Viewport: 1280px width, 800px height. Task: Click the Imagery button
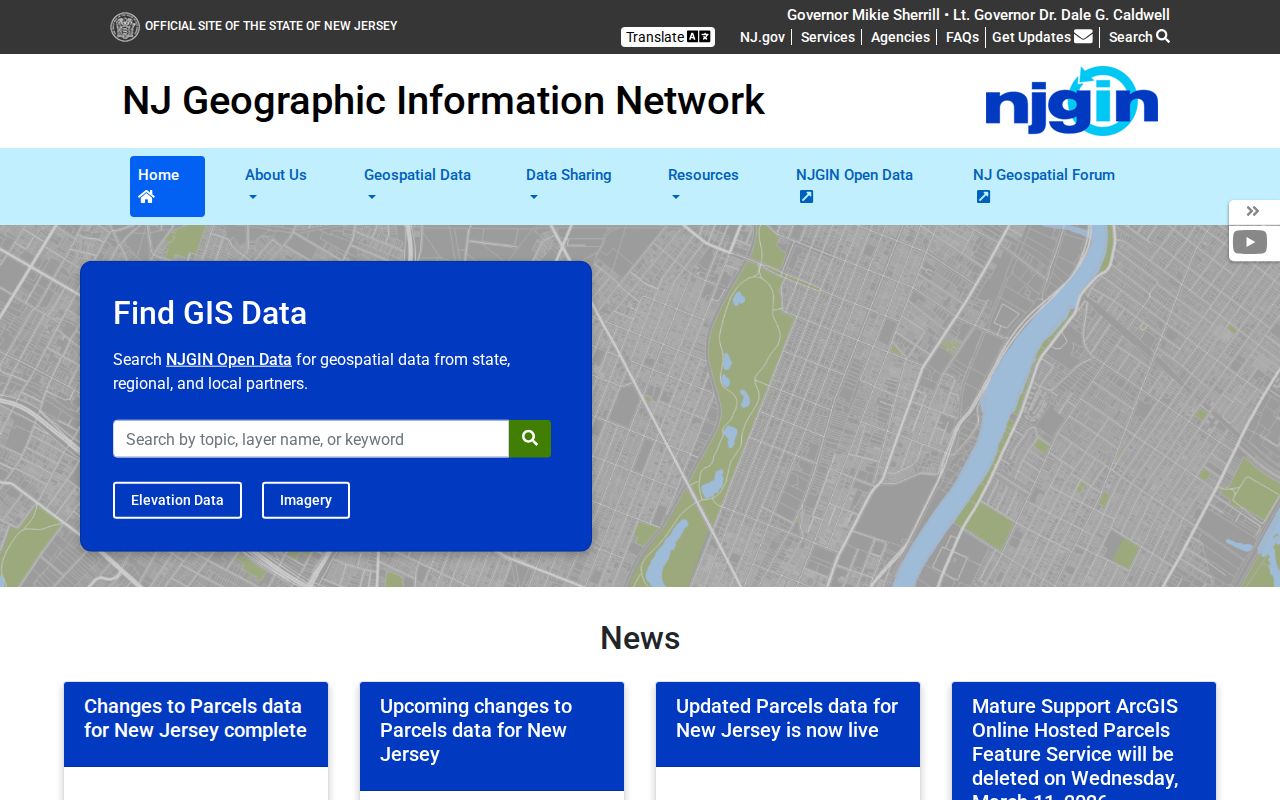coord(306,500)
